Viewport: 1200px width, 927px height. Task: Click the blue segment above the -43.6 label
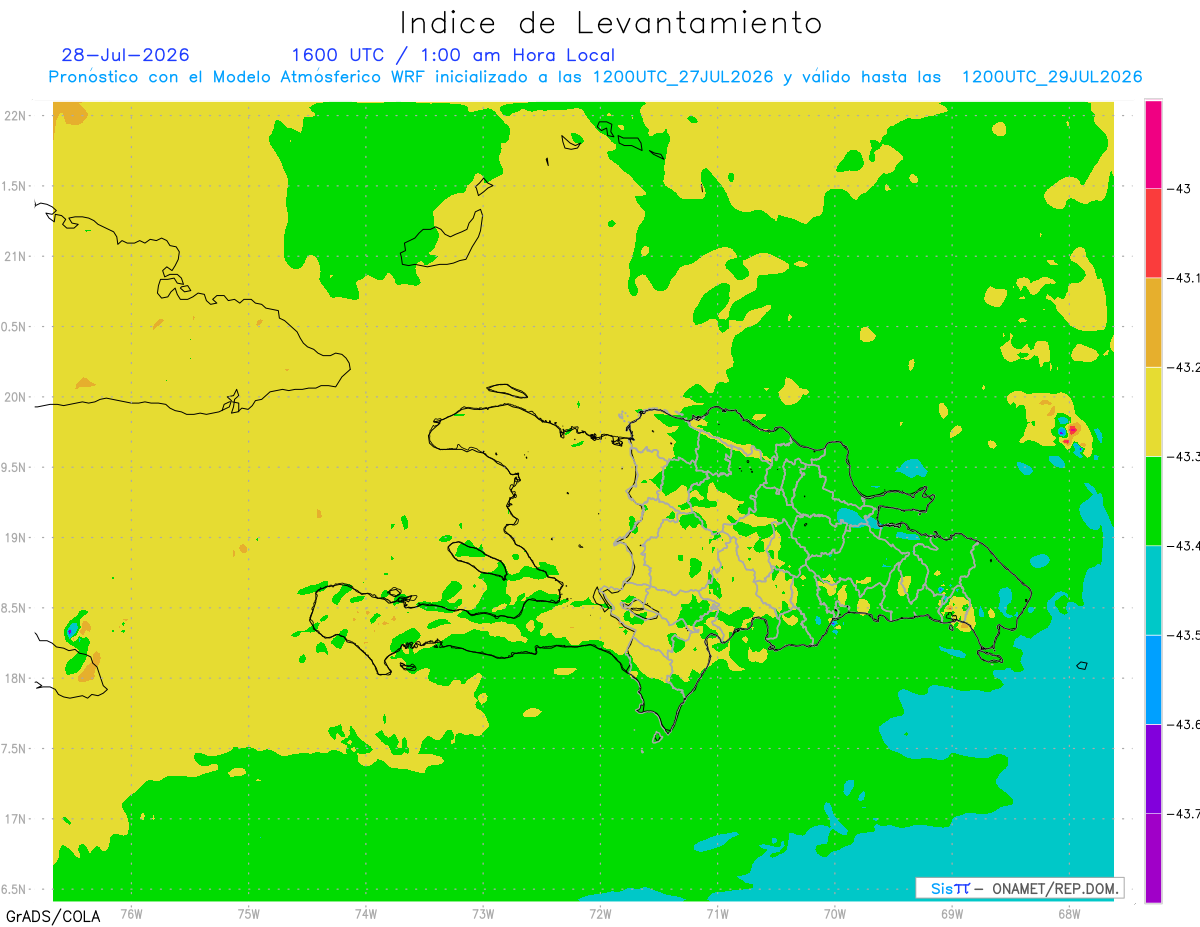click(x=1153, y=679)
